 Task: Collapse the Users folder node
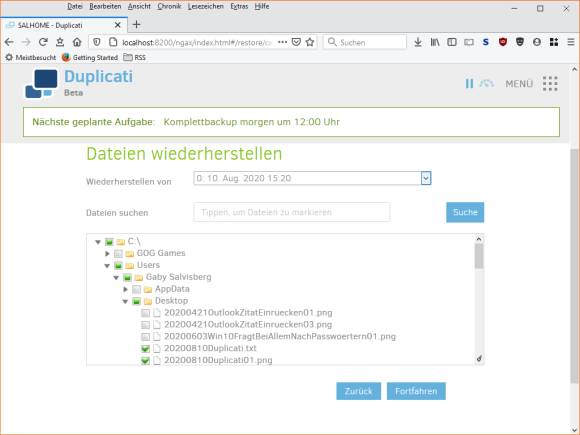[x=107, y=266]
